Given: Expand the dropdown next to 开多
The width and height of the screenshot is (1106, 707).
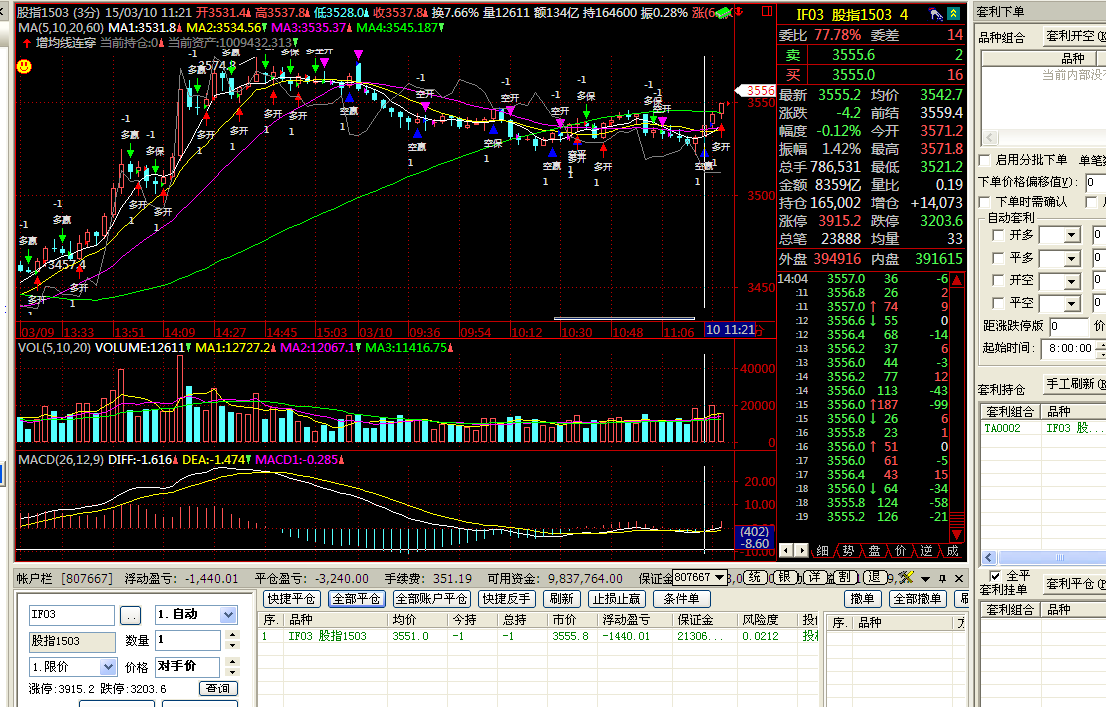Looking at the screenshot, I should [x=1072, y=235].
